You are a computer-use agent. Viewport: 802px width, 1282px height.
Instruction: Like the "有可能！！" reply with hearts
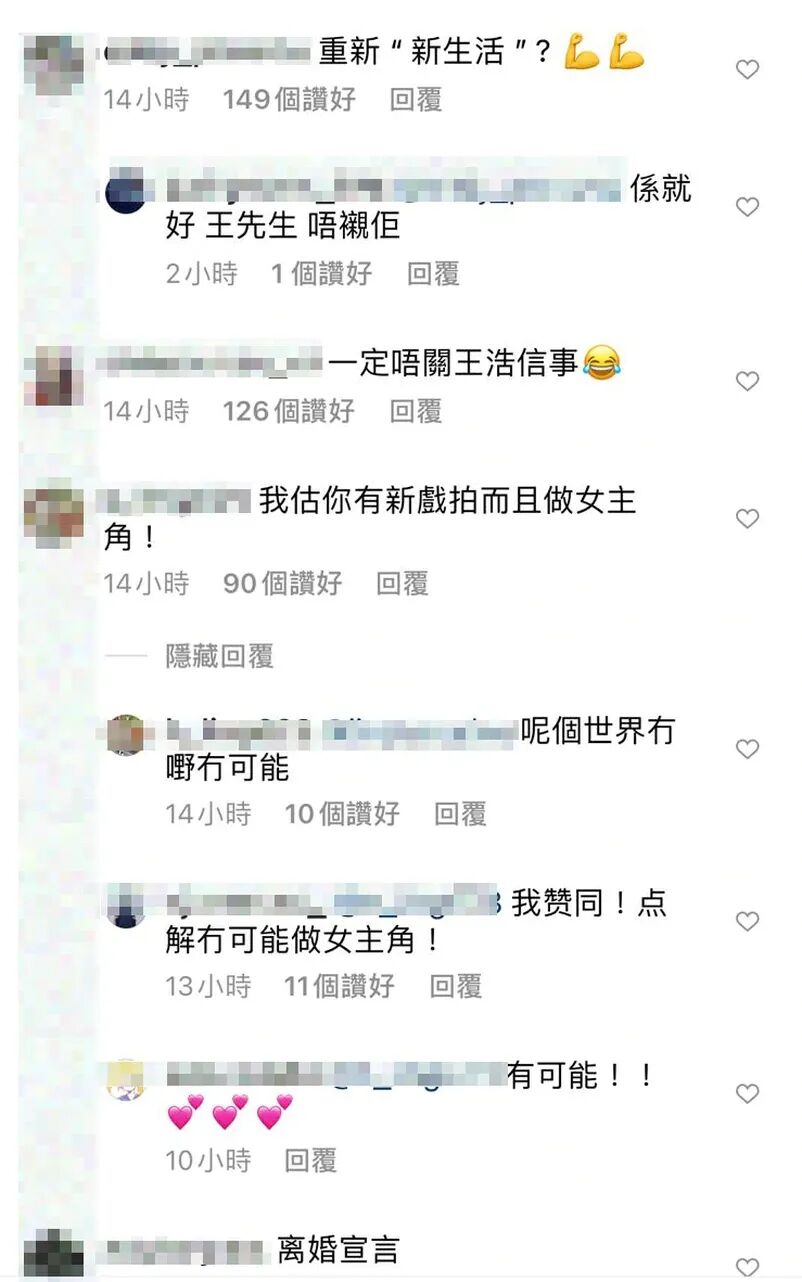(747, 1094)
